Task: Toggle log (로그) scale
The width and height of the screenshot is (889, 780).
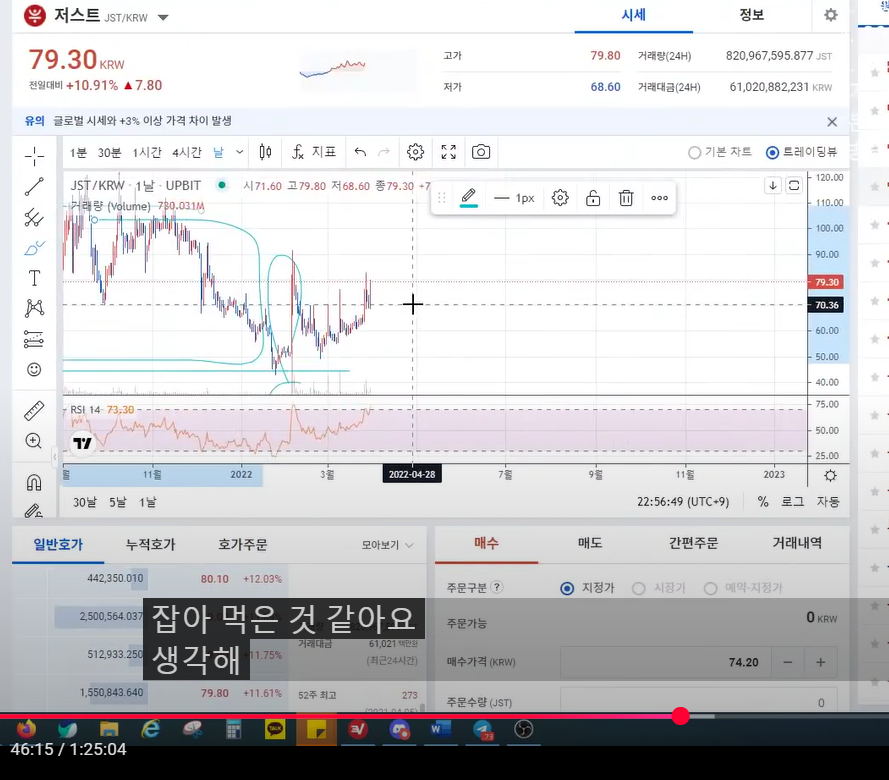Action: pyautogui.click(x=793, y=502)
